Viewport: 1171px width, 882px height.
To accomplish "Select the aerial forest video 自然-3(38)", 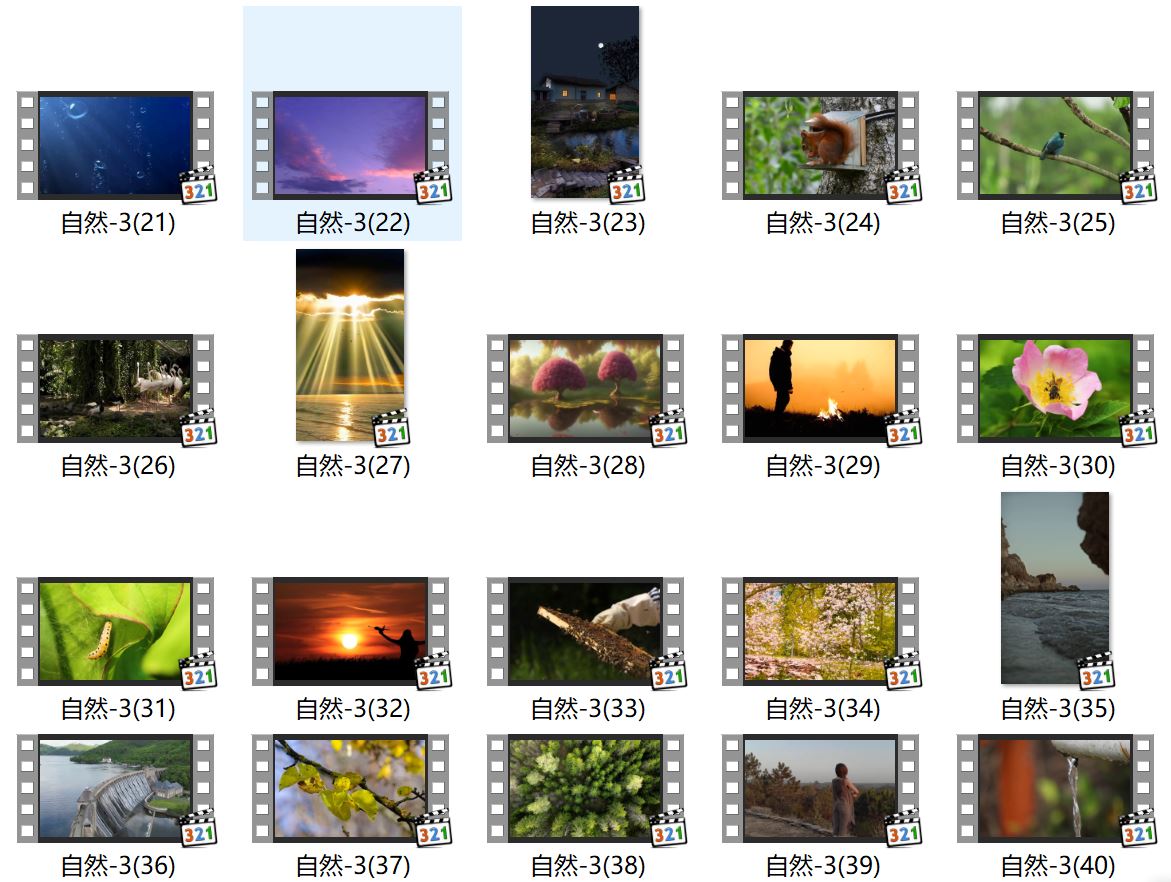I will (x=585, y=789).
